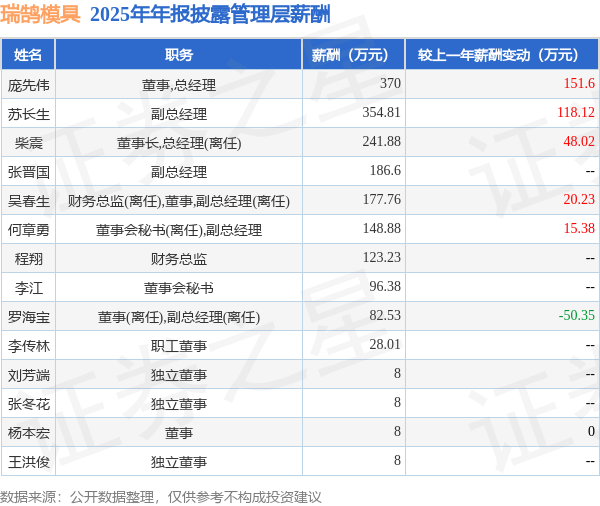Select the name 庞先伟 in first row
Screen dimensions: 600x506
click(29, 85)
